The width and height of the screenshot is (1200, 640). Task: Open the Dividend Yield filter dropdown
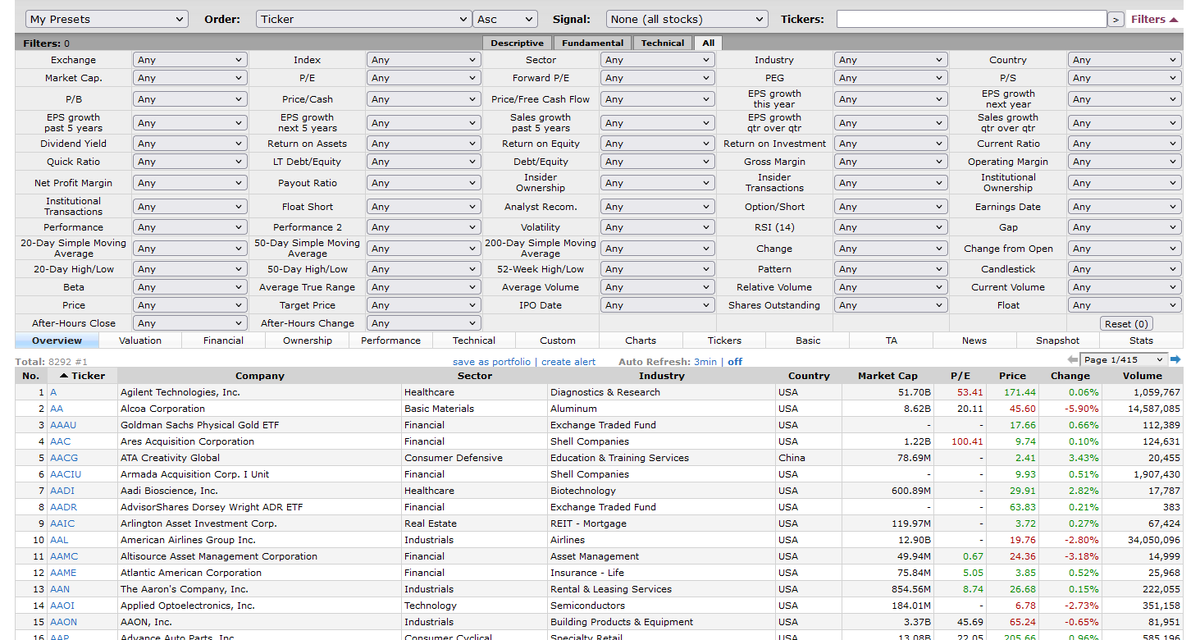click(x=189, y=144)
